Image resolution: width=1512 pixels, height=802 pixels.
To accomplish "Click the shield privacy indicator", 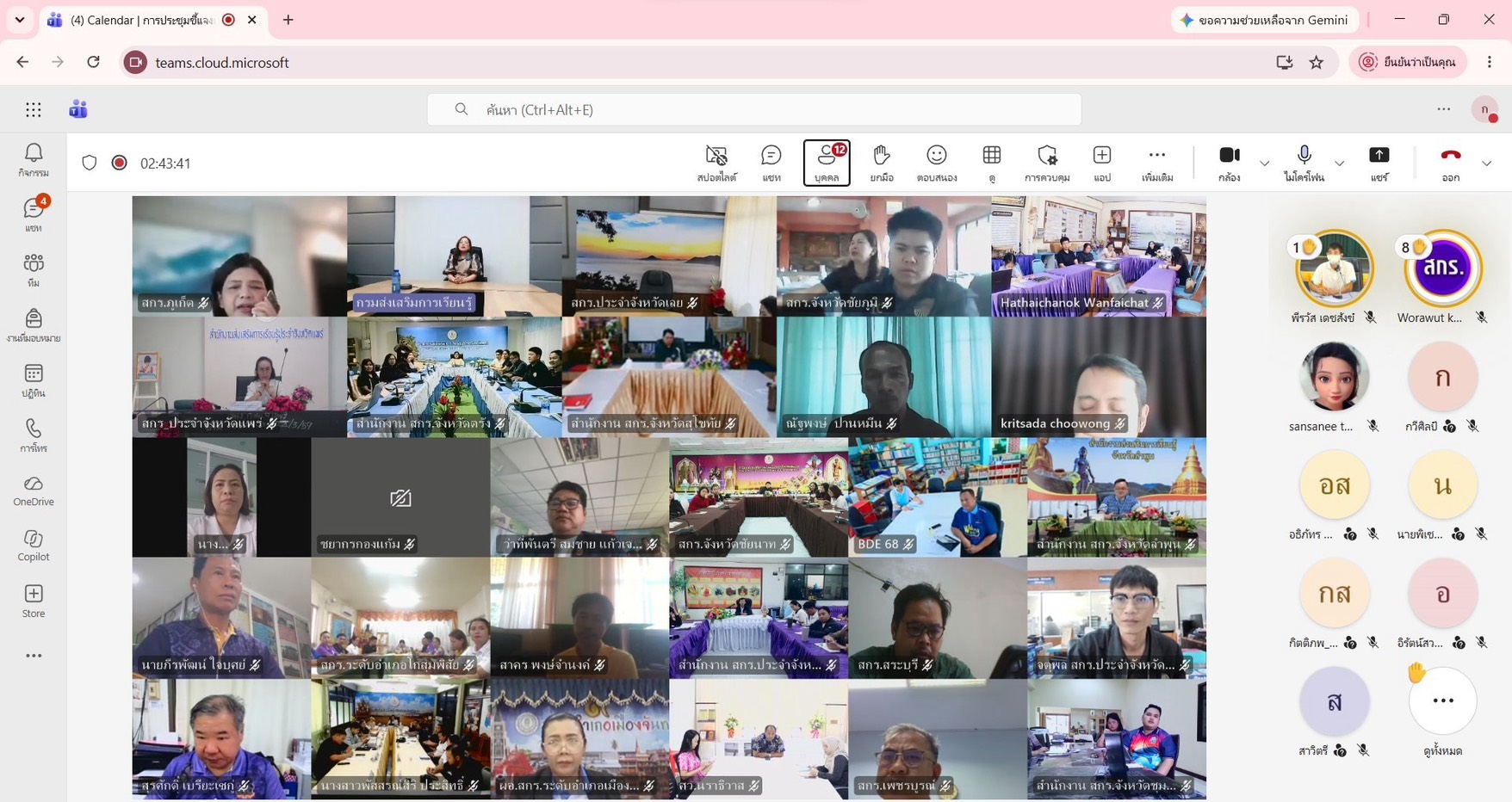I will [x=90, y=163].
